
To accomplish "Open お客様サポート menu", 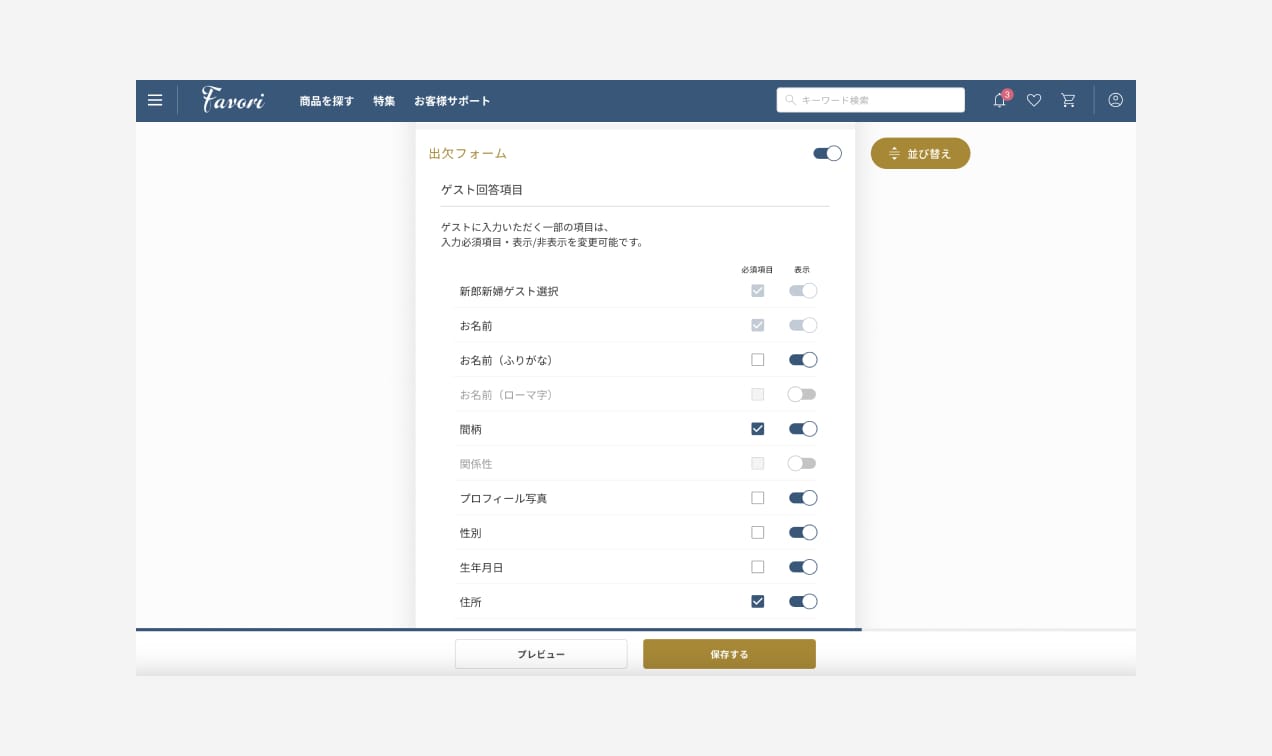I will pyautogui.click(x=452, y=101).
